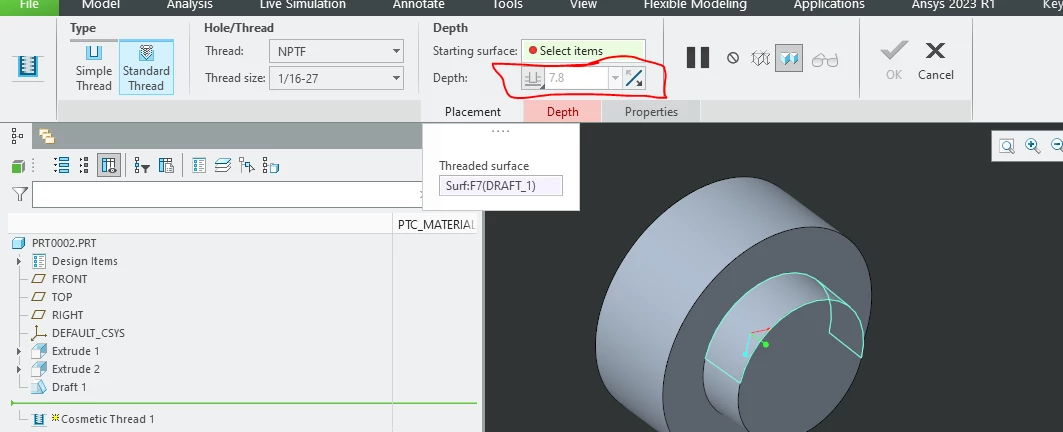Screen dimensions: 1063x432
Task: Open the Thread size dropdown showing 1/16-27
Action: click(336, 78)
